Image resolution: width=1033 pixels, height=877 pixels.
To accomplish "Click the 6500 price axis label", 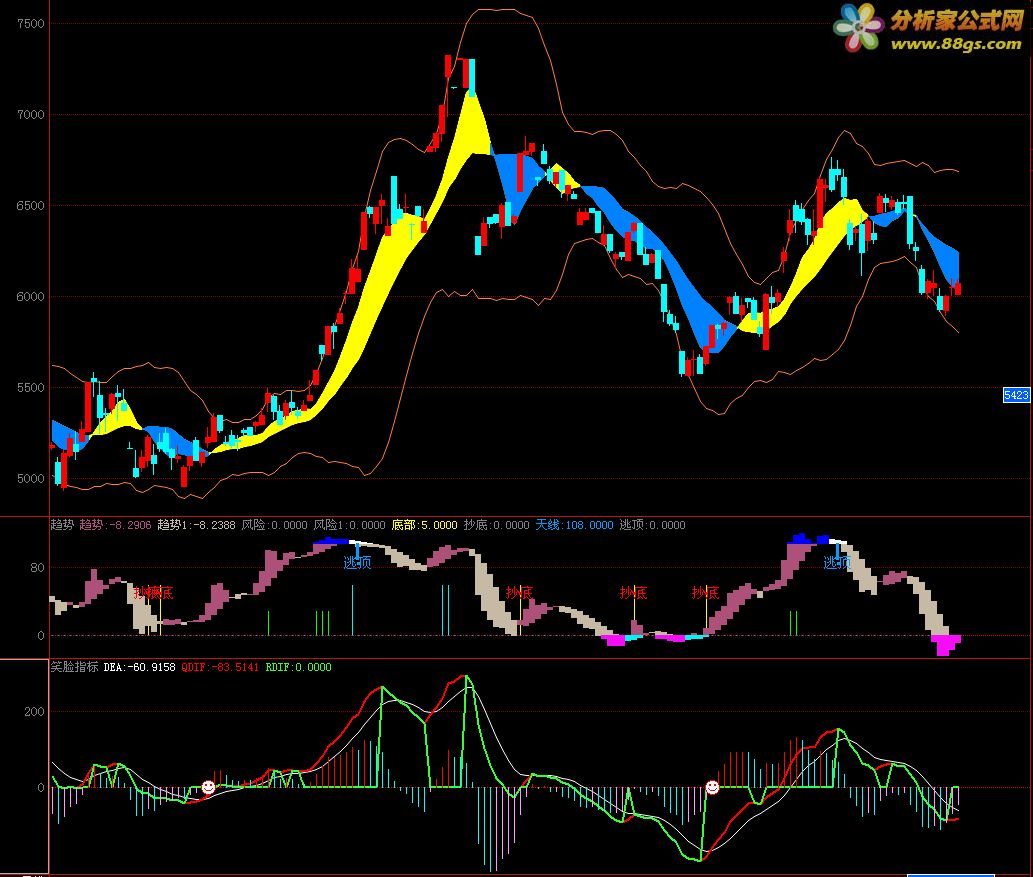I will 31,206.
